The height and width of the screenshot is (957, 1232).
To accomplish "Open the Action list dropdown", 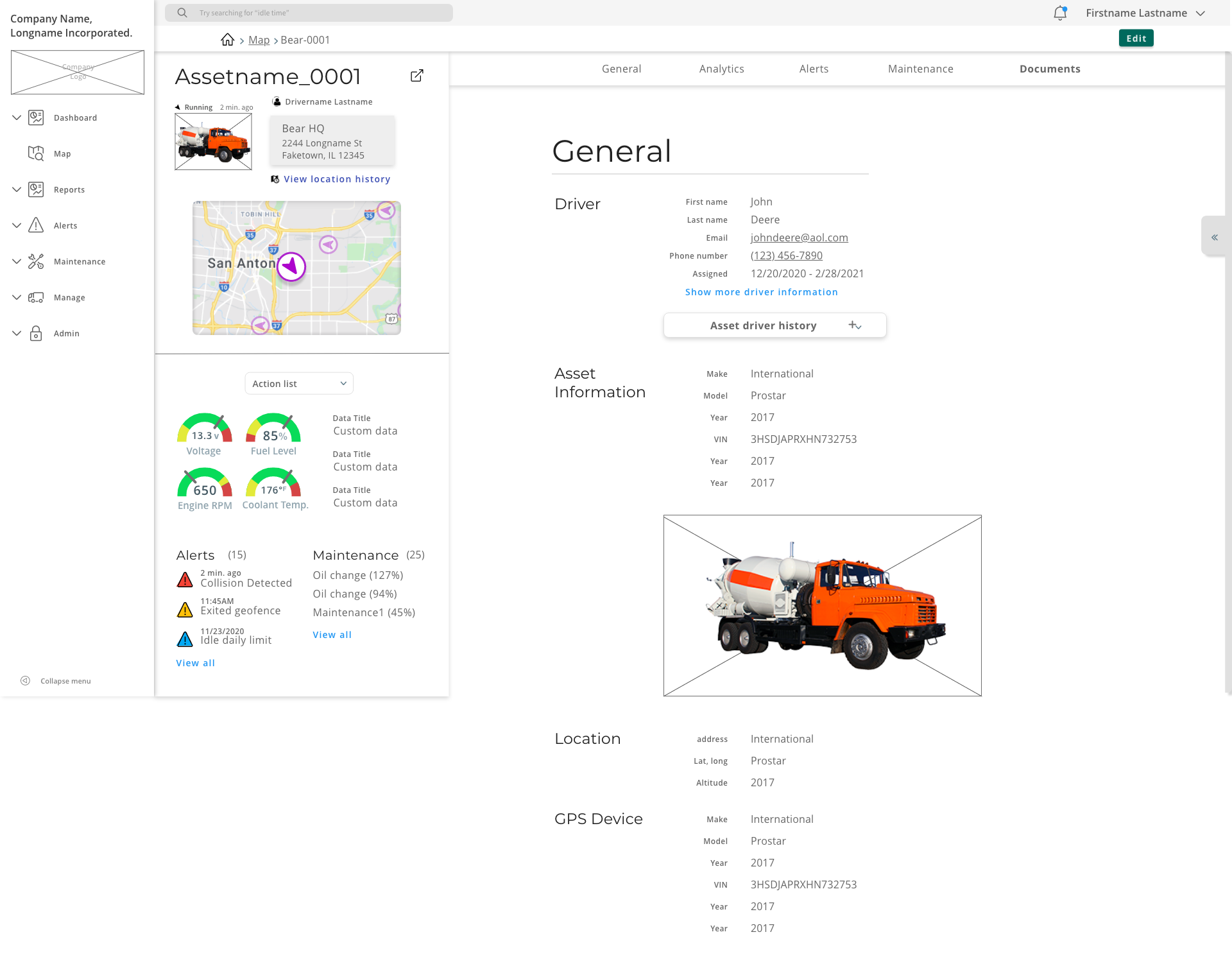I will [x=299, y=383].
